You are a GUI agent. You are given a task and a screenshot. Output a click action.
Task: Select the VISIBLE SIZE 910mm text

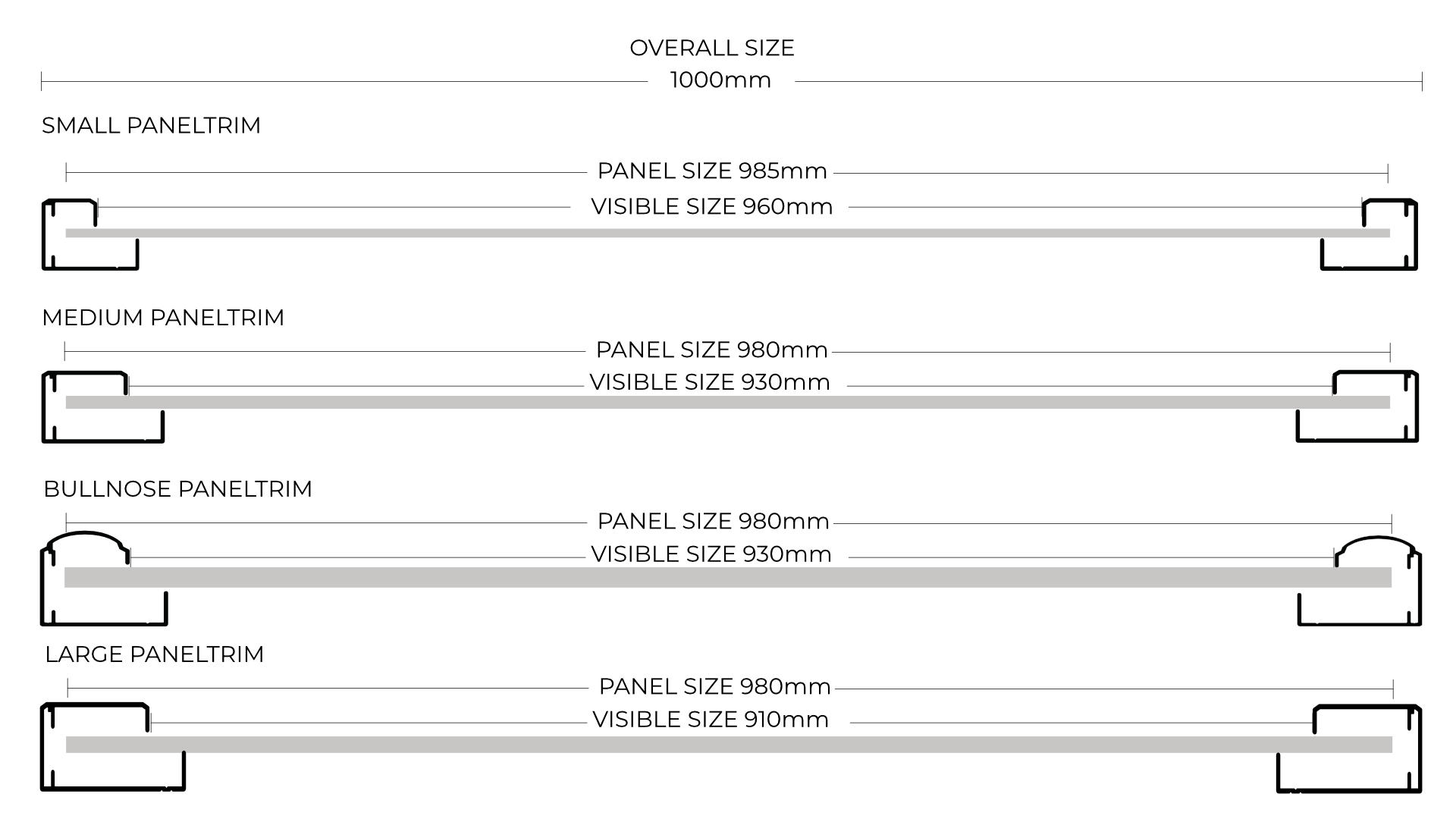click(x=711, y=720)
